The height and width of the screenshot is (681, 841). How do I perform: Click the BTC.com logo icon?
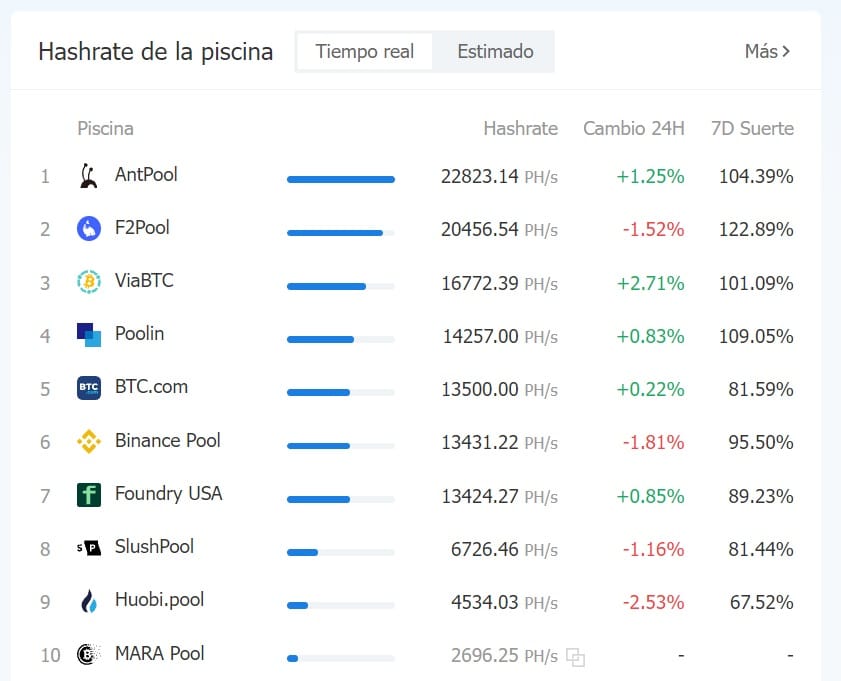88,388
